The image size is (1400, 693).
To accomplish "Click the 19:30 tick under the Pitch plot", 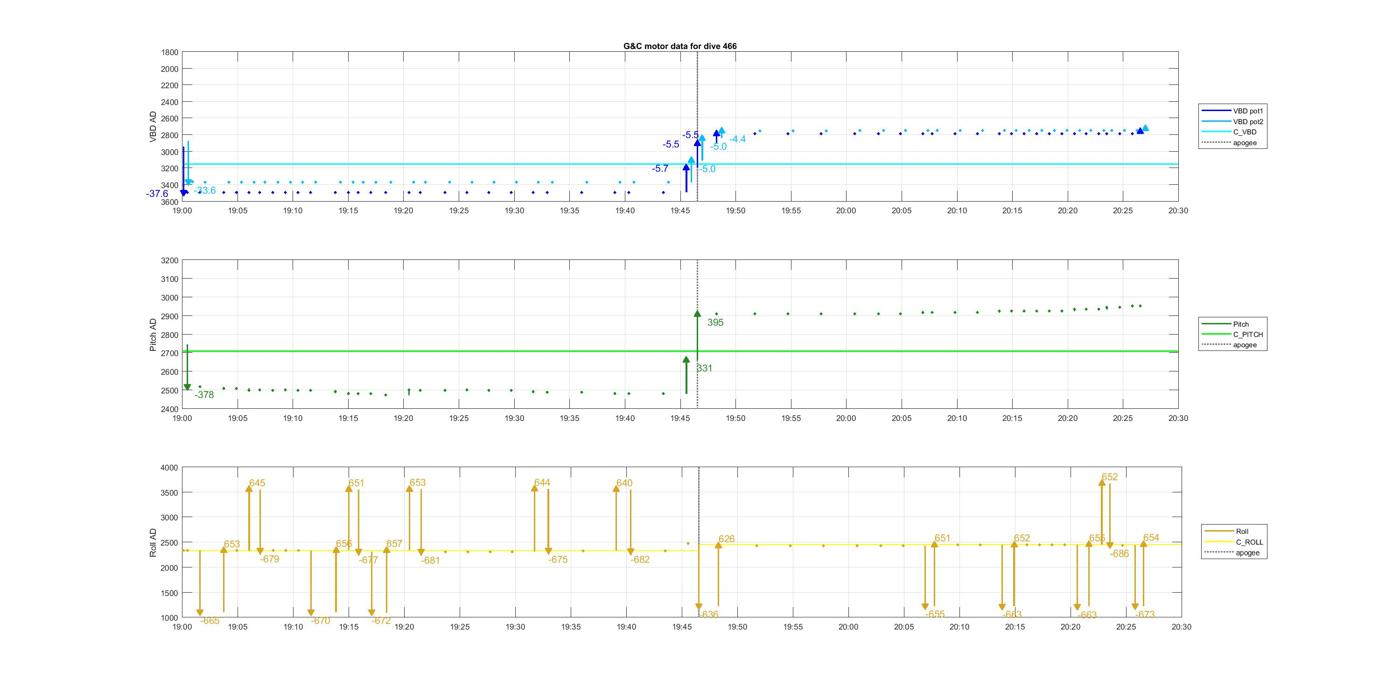I will (514, 418).
